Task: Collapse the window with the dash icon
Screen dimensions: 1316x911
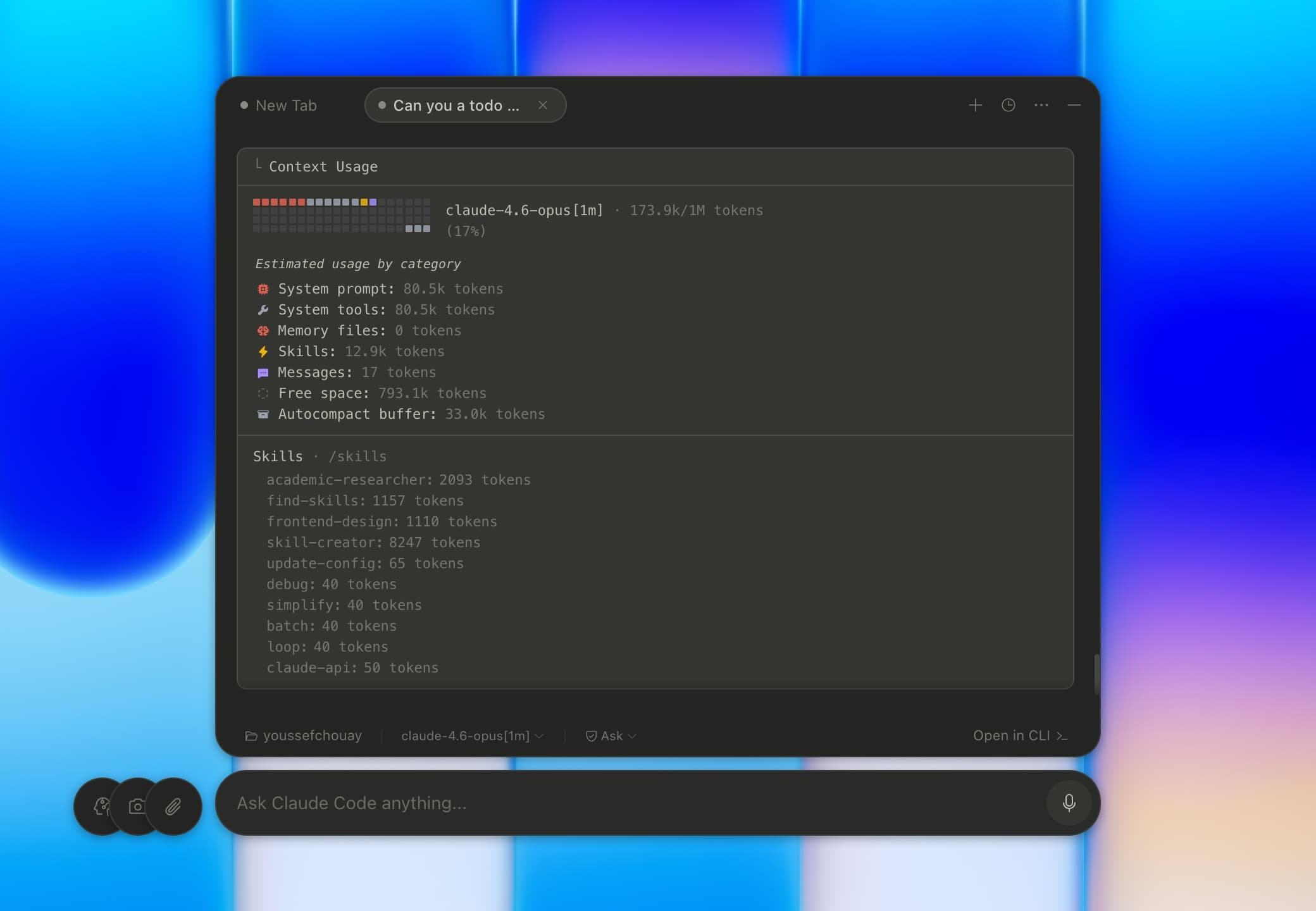Action: coord(1074,105)
